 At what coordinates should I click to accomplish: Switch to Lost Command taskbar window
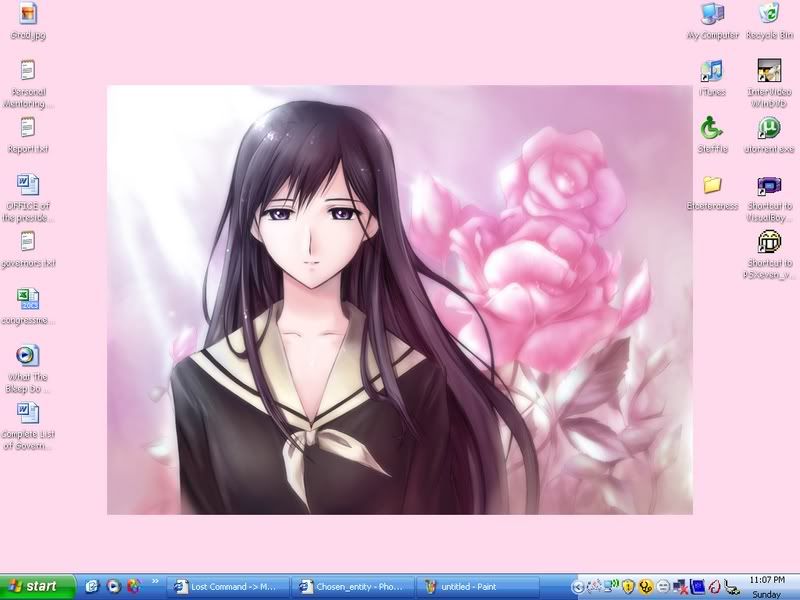pyautogui.click(x=230, y=587)
